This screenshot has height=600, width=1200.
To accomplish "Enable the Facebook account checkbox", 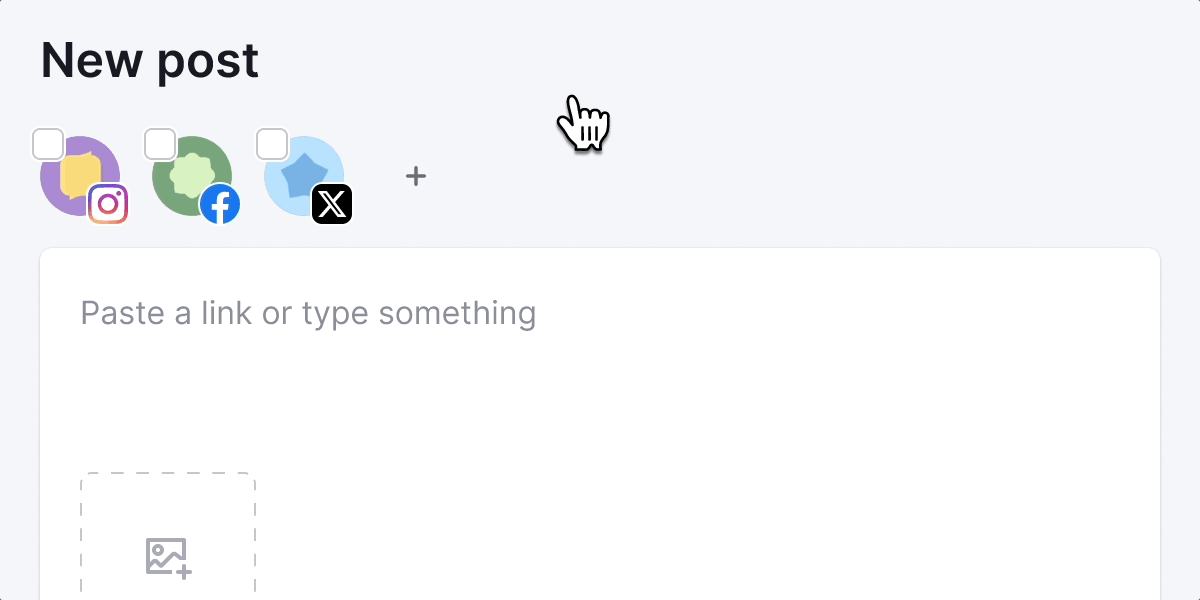I will [x=160, y=144].
